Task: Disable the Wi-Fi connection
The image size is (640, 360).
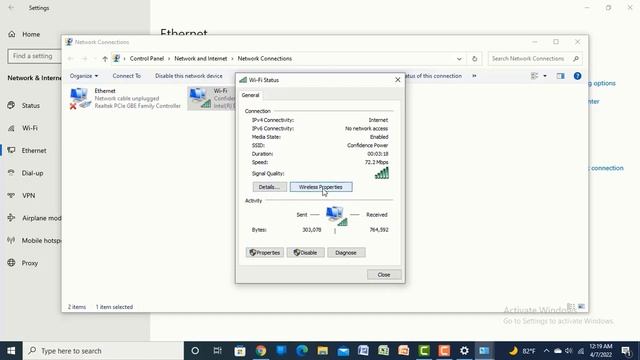Action: pos(305,253)
